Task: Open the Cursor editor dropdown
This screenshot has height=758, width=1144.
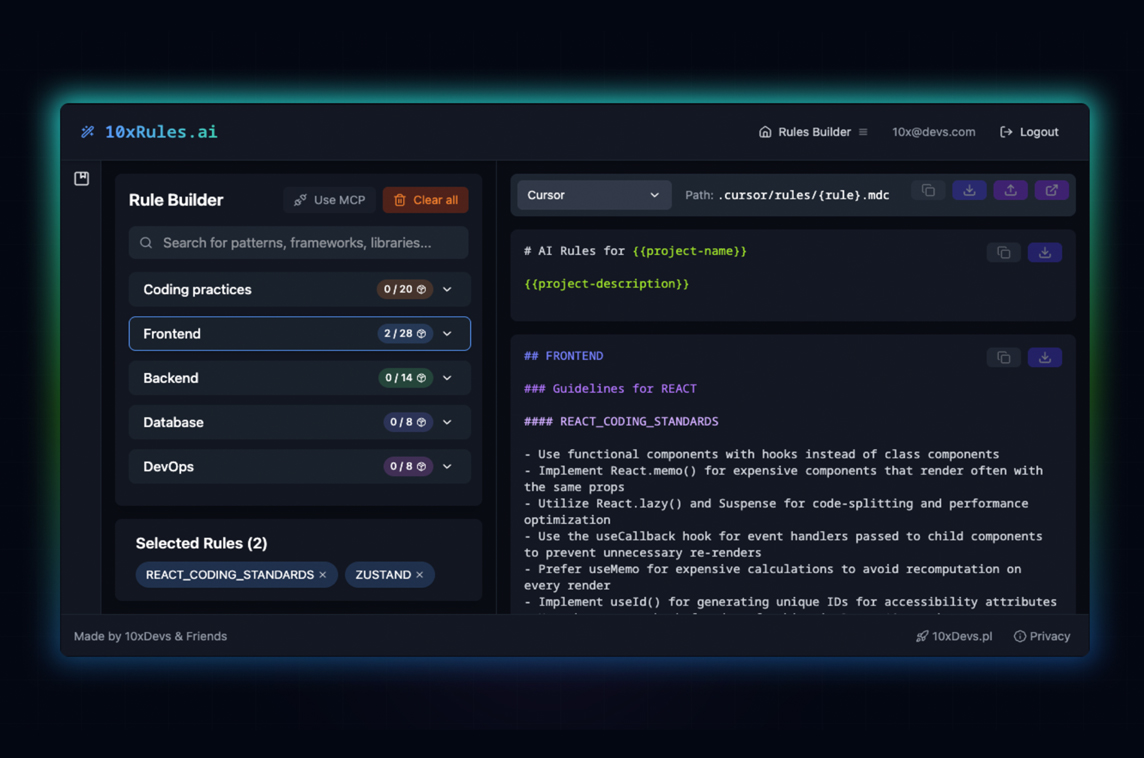Action: [593, 195]
